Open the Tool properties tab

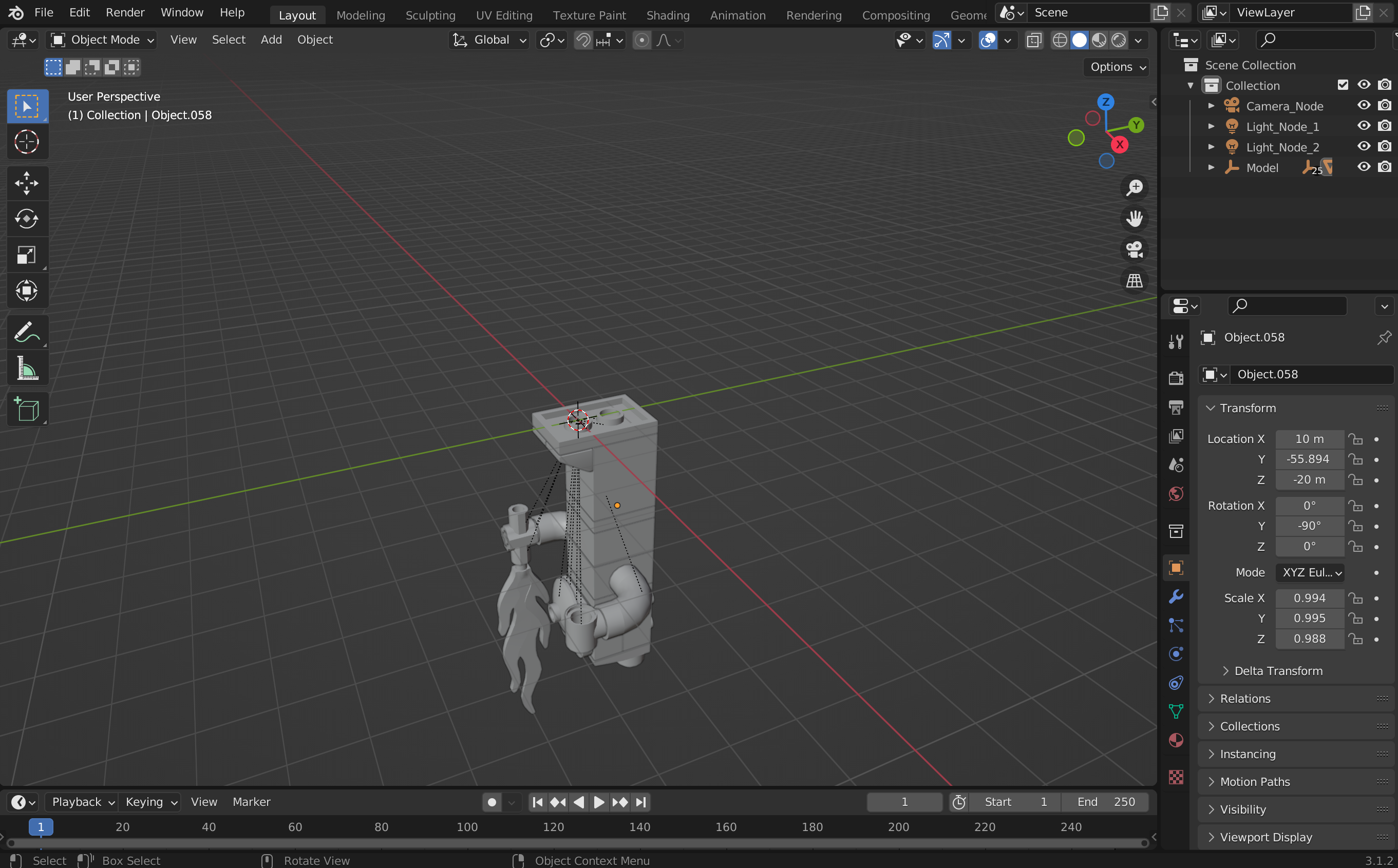pyautogui.click(x=1176, y=341)
